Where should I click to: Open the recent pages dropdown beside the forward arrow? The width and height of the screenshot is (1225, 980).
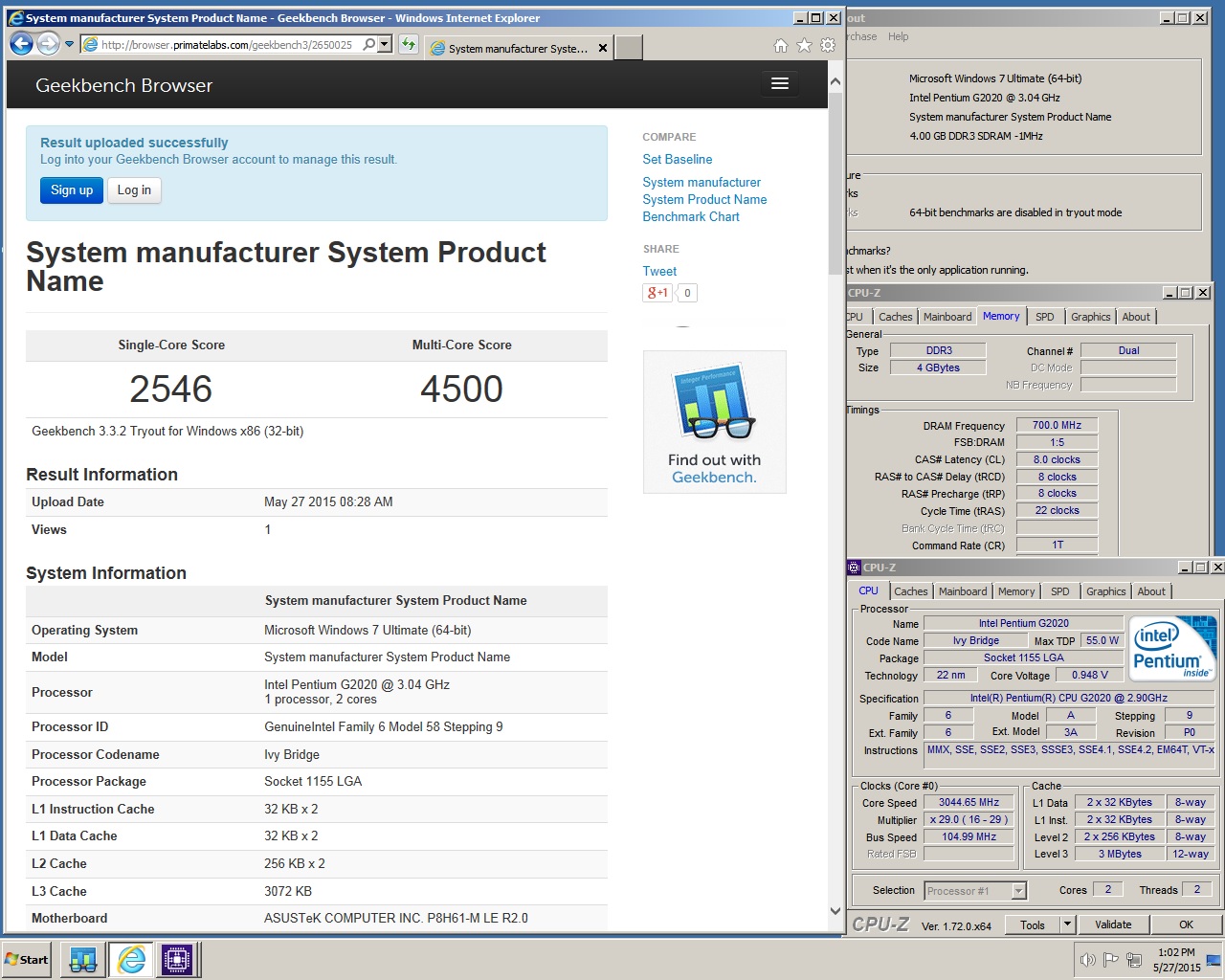[x=69, y=44]
